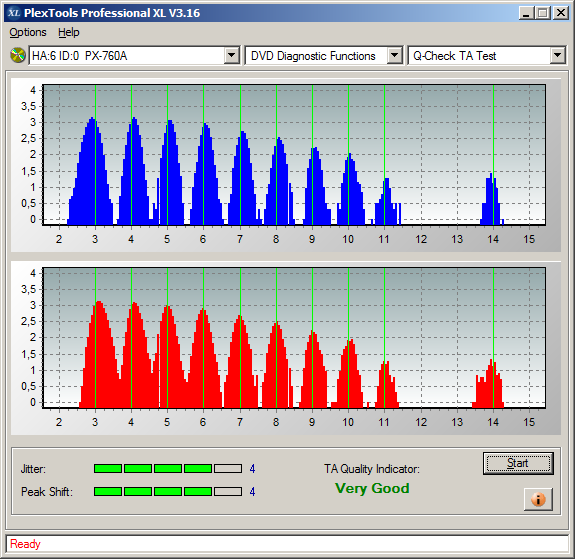Open the DVD Diagnostic Functions dropdown
Viewport: 575px width, 559px height.
(395, 56)
